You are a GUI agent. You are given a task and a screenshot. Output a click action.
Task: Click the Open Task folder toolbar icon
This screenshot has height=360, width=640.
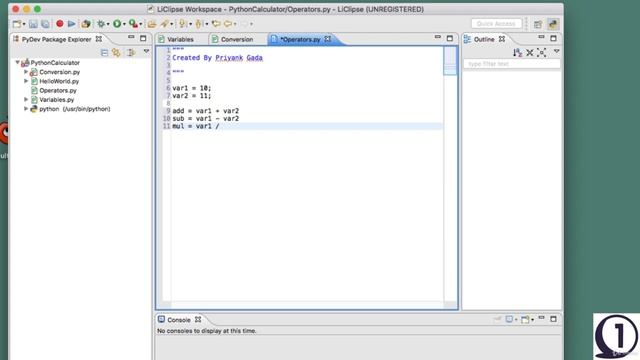pos(152,24)
